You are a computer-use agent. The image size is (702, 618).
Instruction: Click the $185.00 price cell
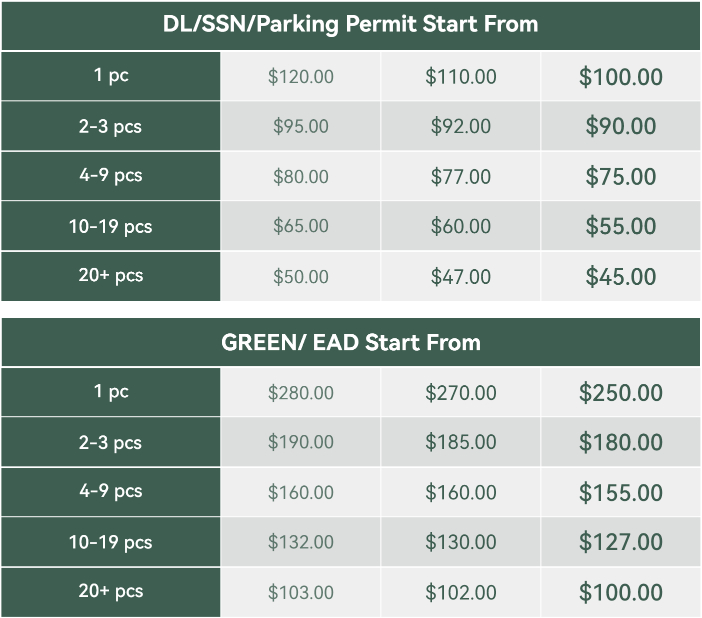click(461, 442)
